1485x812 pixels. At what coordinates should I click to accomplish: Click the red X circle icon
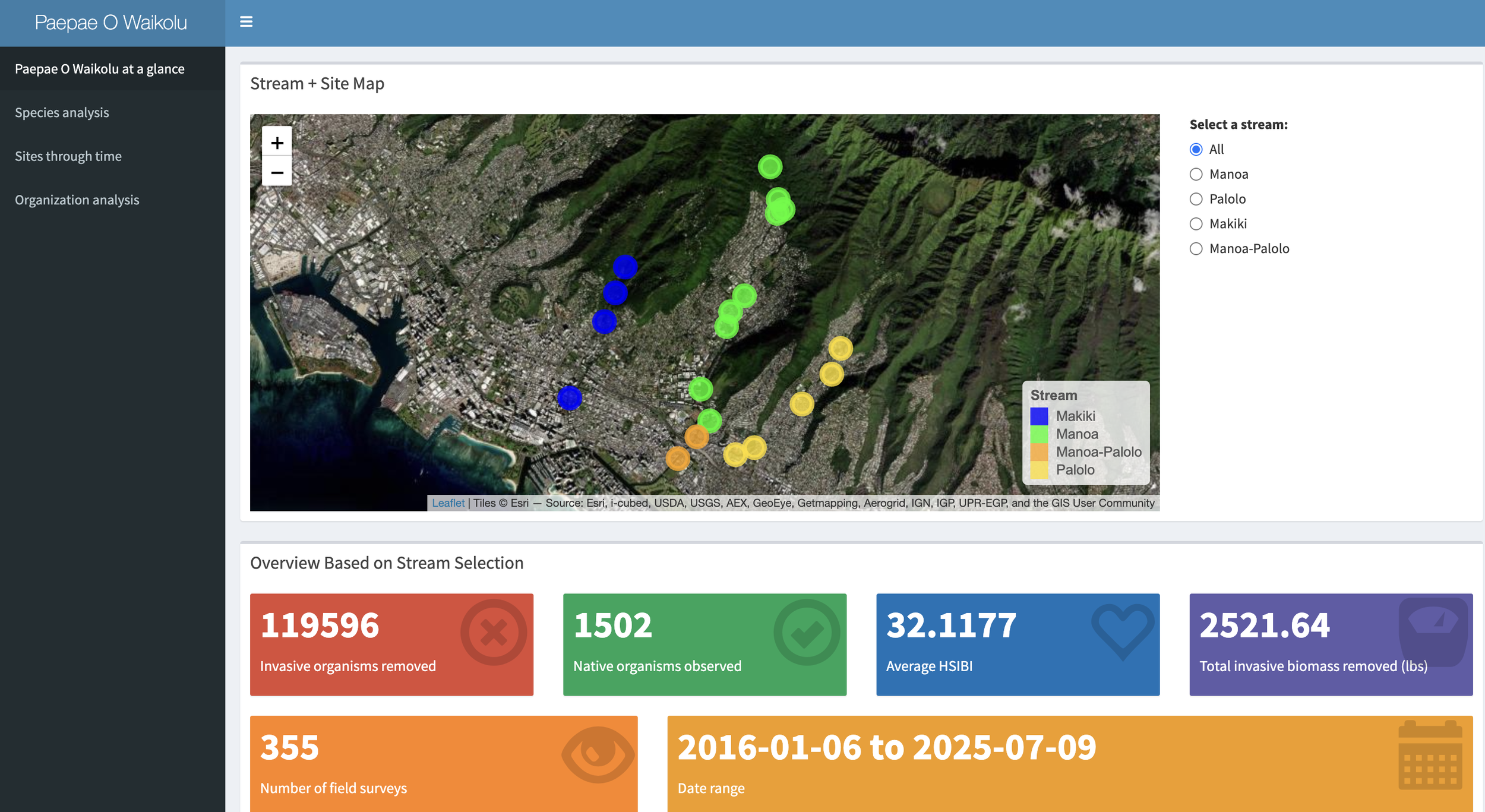point(493,632)
